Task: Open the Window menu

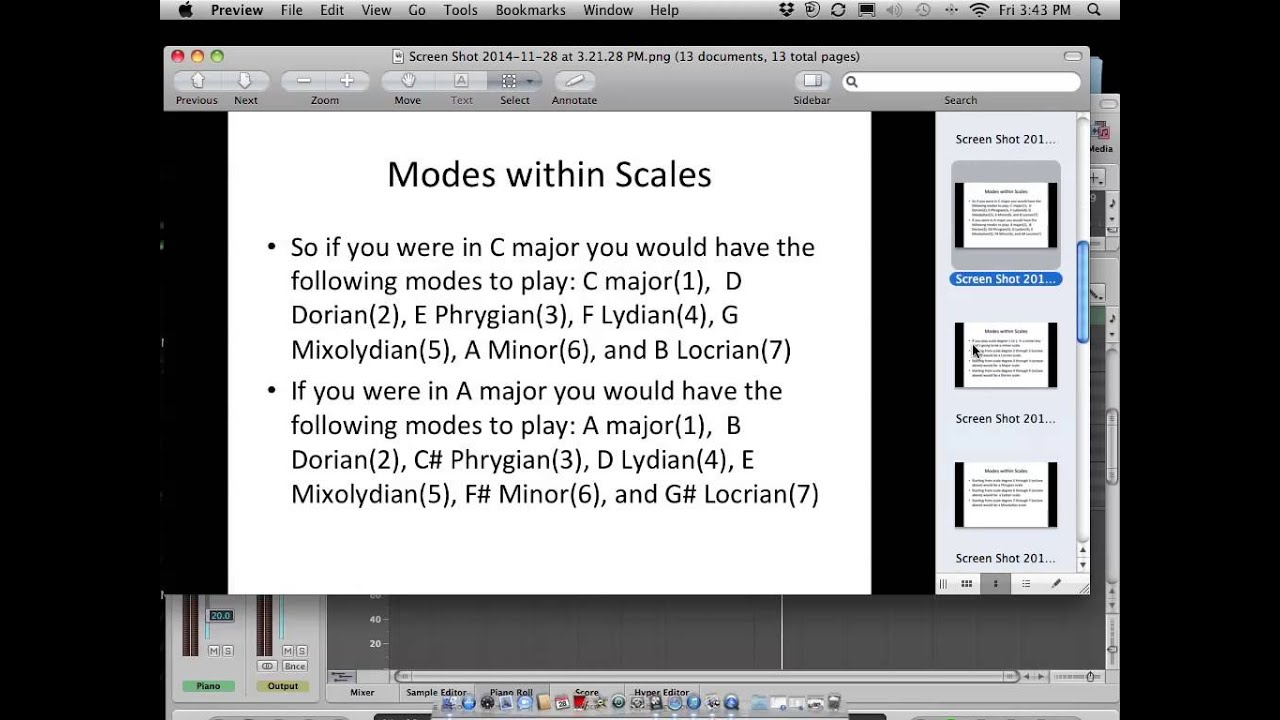Action: (x=608, y=10)
